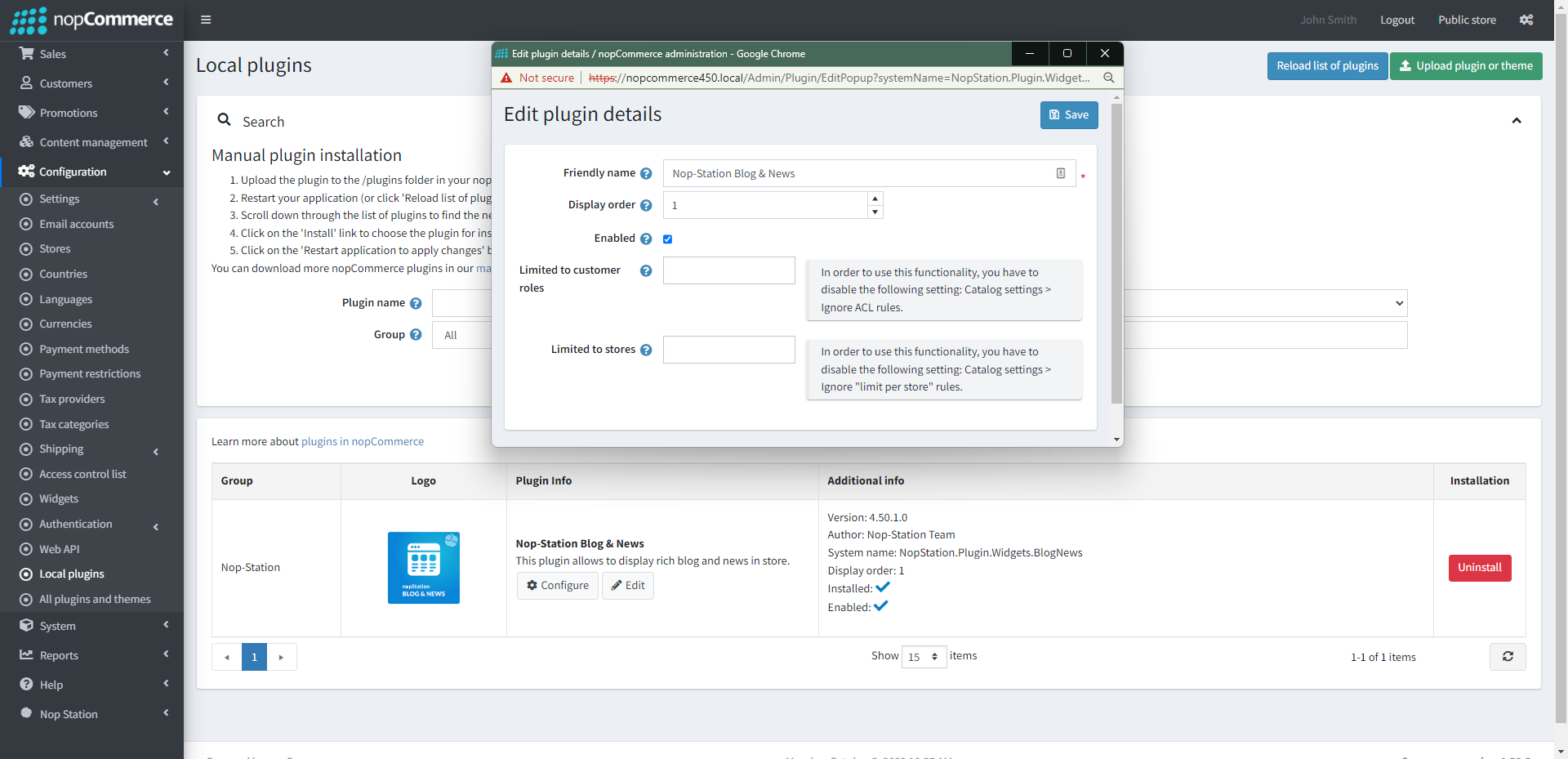Expand the Settings submenu
The width and height of the screenshot is (1568, 759).
point(91,199)
